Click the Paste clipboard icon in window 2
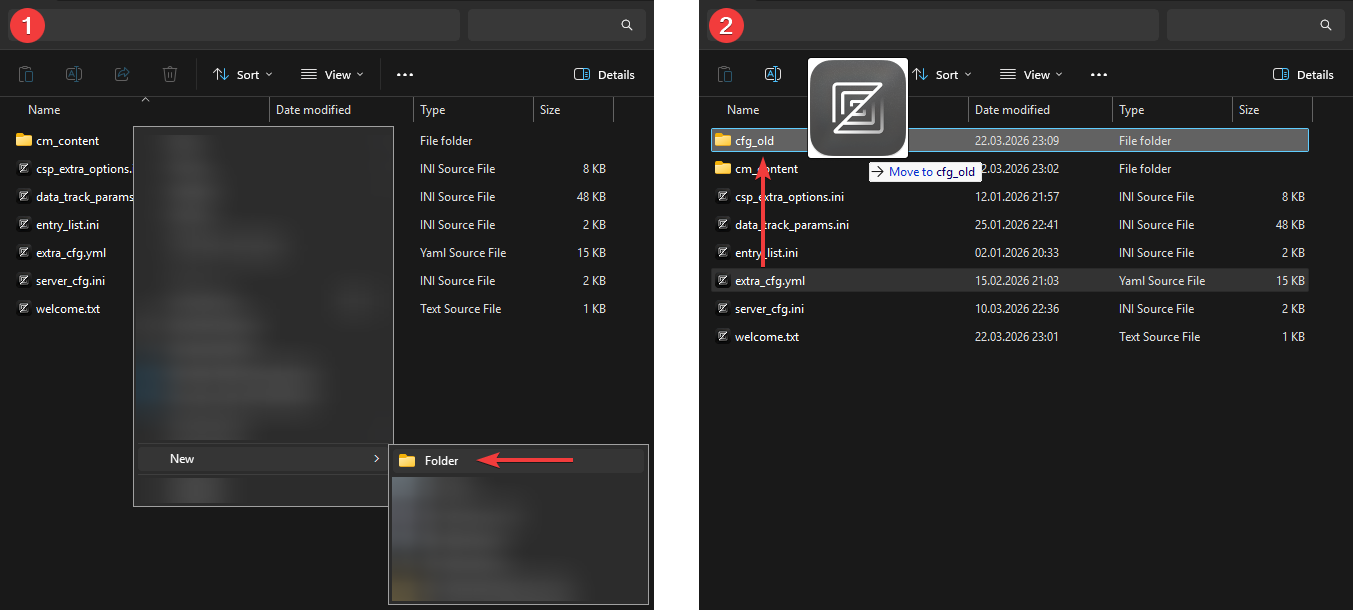 (725, 74)
